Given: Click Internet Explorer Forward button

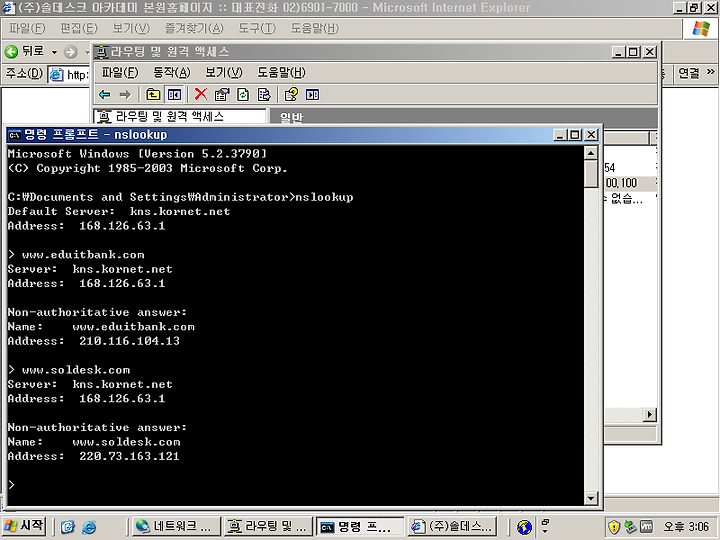Looking at the screenshot, I should tap(70, 52).
